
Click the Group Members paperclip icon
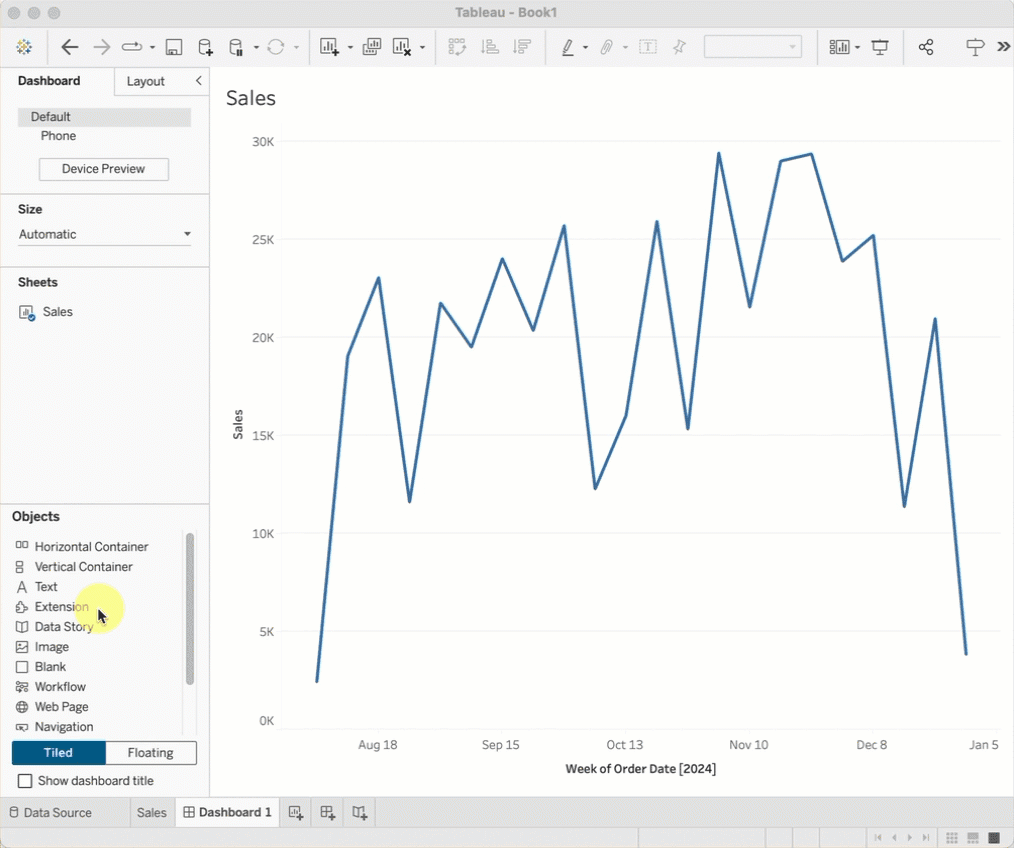point(607,47)
